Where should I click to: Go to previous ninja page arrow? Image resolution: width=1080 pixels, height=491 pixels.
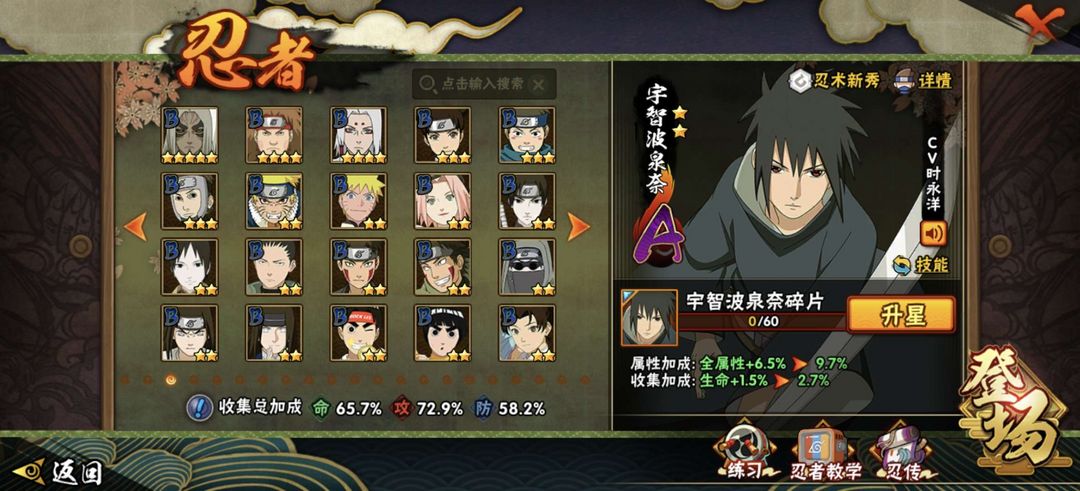(x=136, y=227)
